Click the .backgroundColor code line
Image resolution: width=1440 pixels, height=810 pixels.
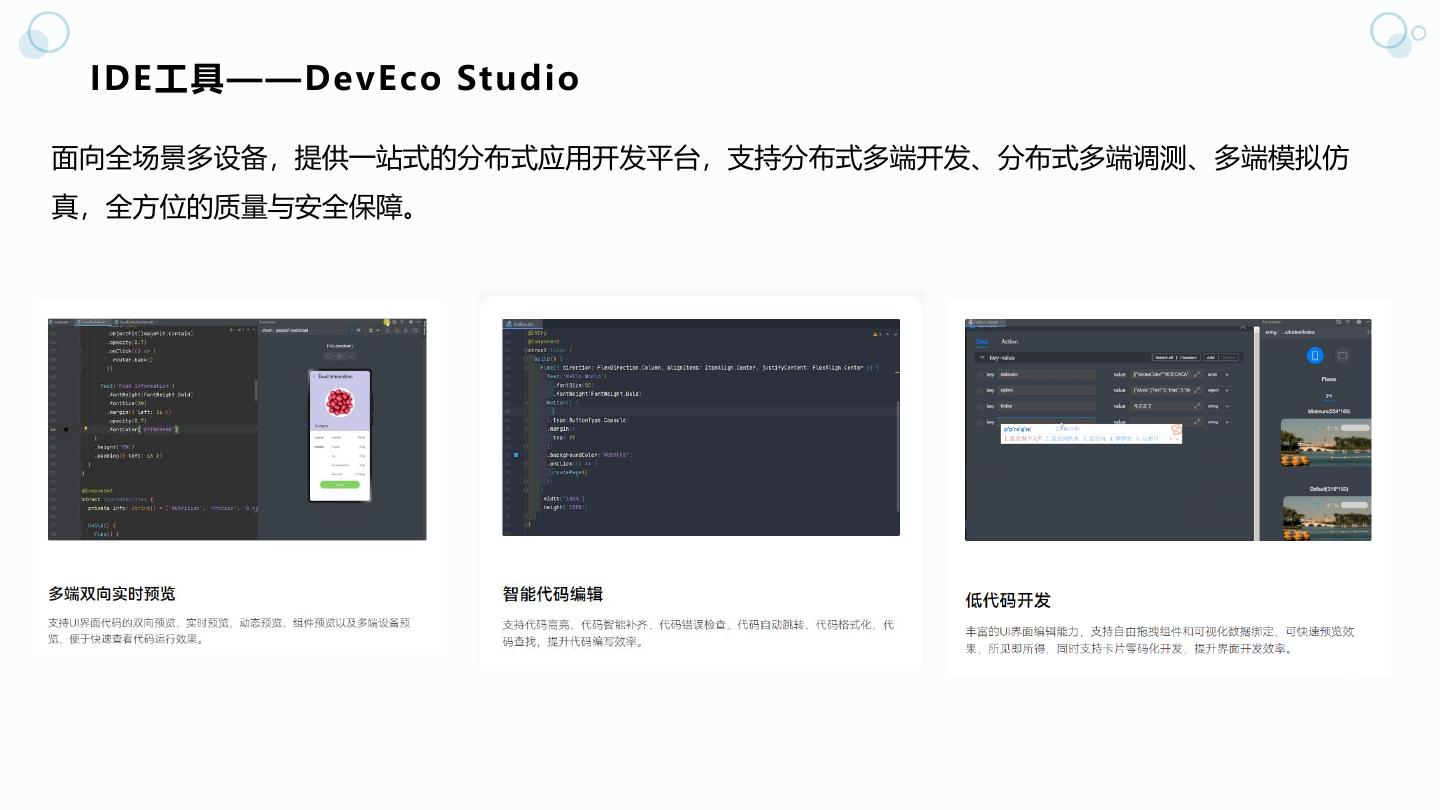589,455
